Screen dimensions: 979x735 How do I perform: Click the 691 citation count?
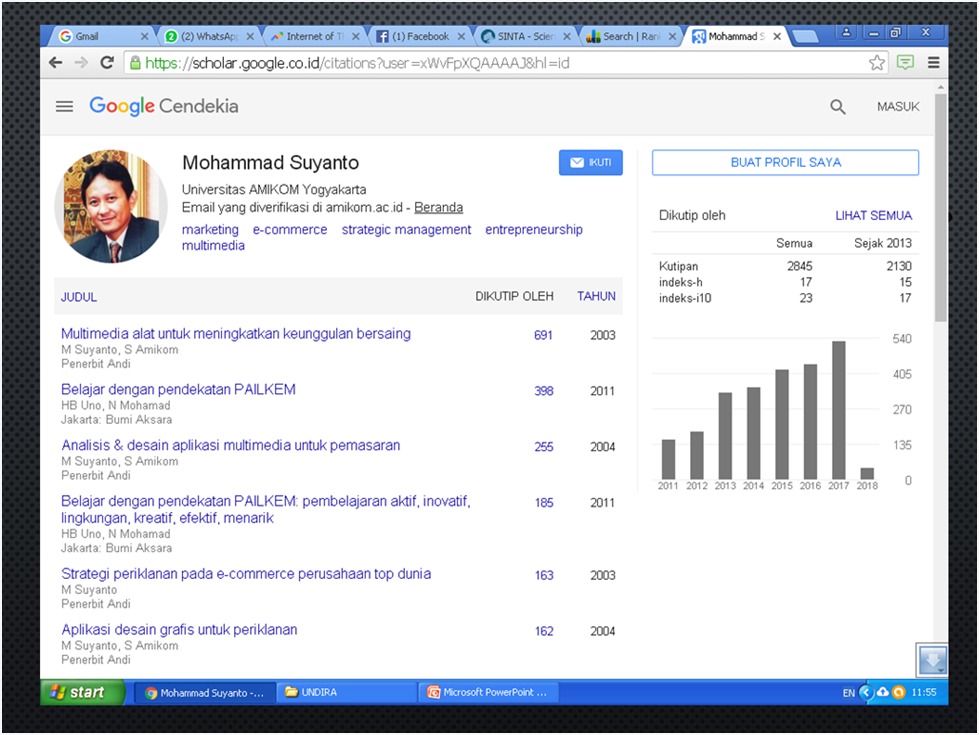[543, 335]
